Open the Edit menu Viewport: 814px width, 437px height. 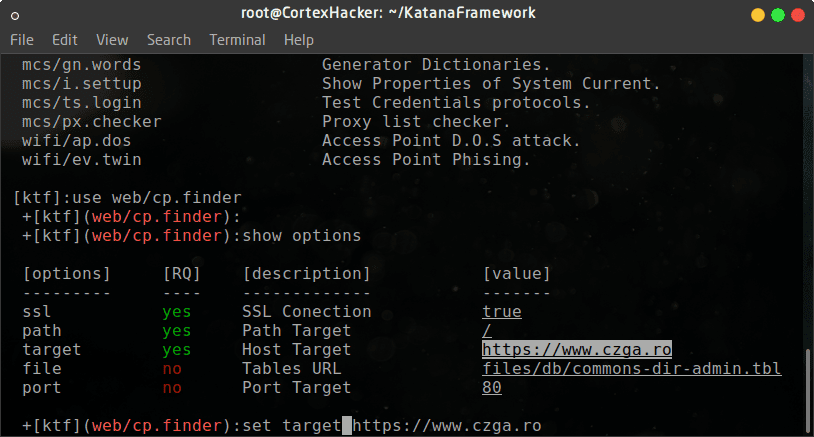[64, 40]
